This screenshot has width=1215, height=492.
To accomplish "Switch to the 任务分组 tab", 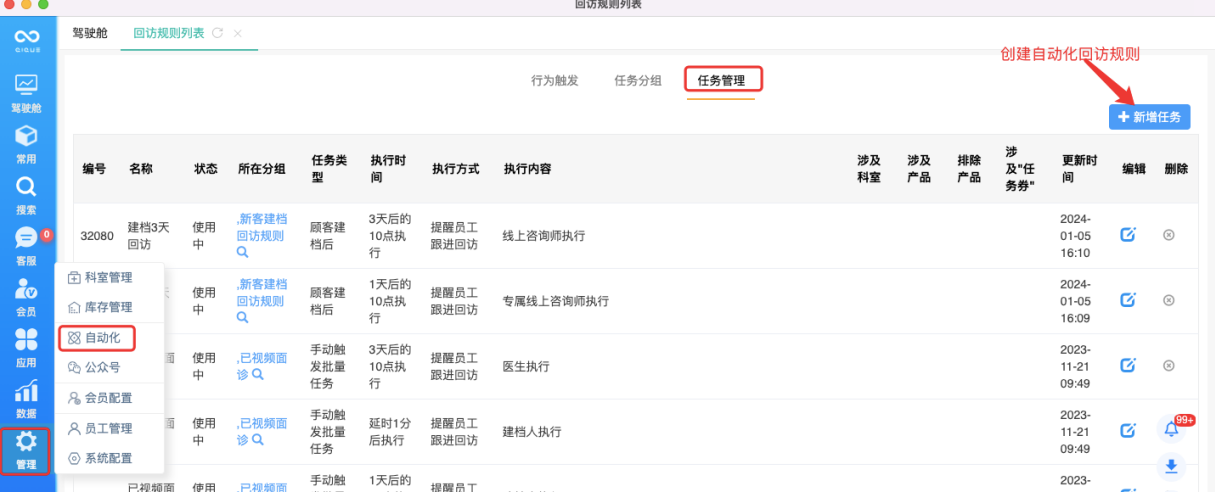I will pos(637,81).
